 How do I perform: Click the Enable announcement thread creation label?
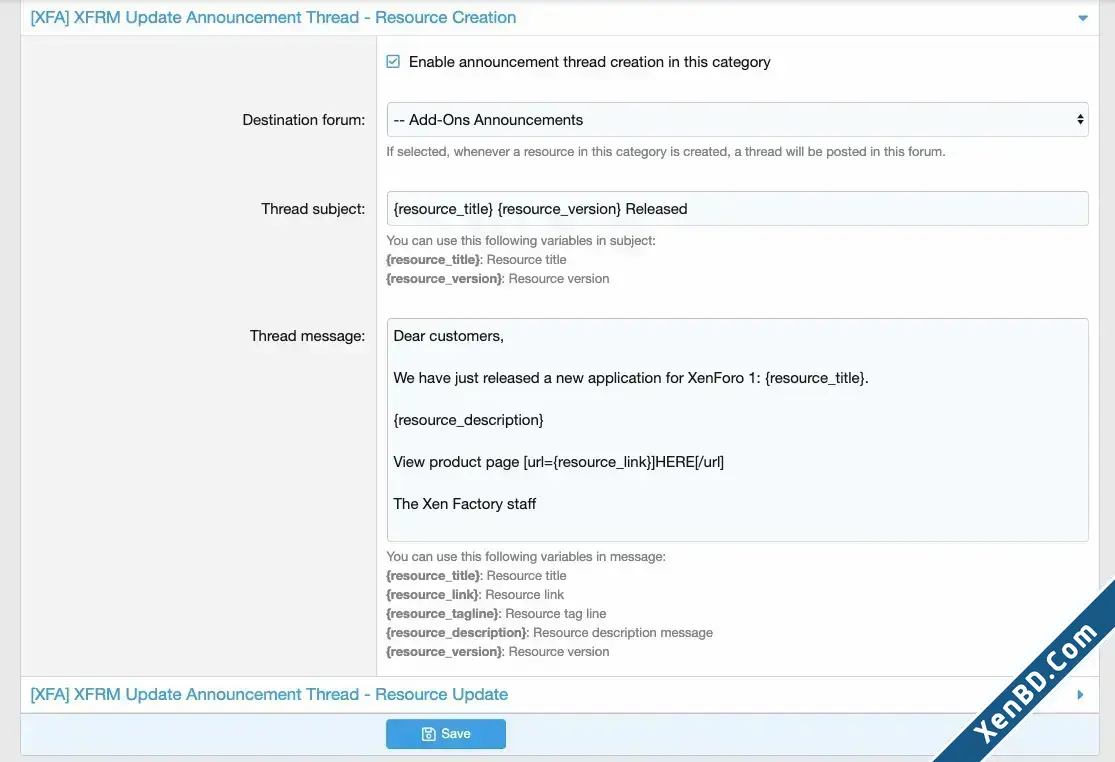point(589,62)
